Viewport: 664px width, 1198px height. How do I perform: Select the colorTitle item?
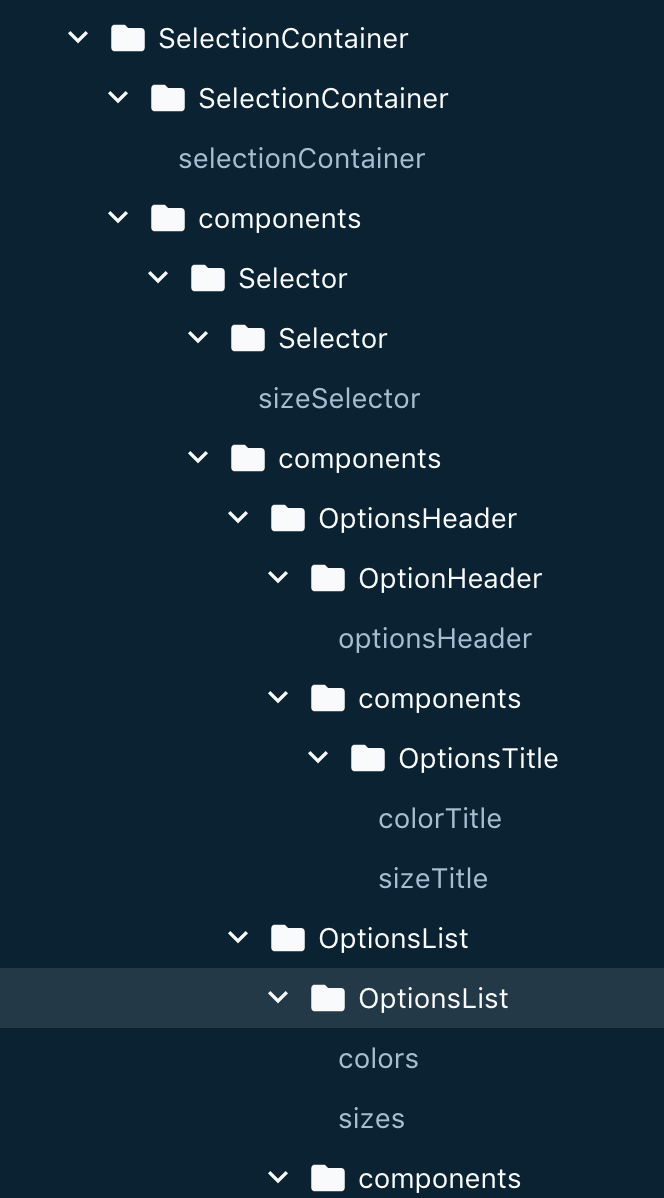point(440,818)
